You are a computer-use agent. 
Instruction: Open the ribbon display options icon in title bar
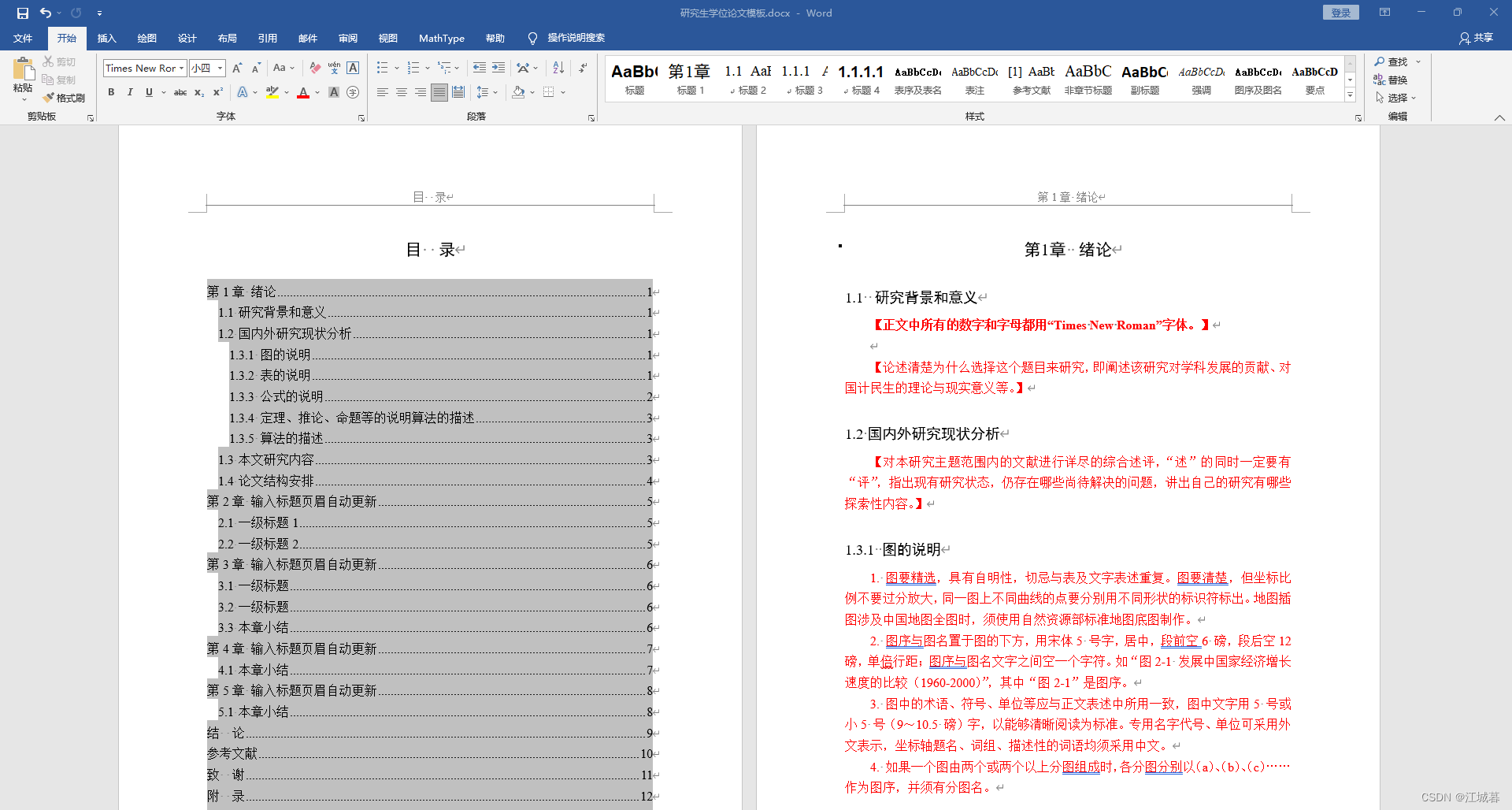click(1384, 13)
